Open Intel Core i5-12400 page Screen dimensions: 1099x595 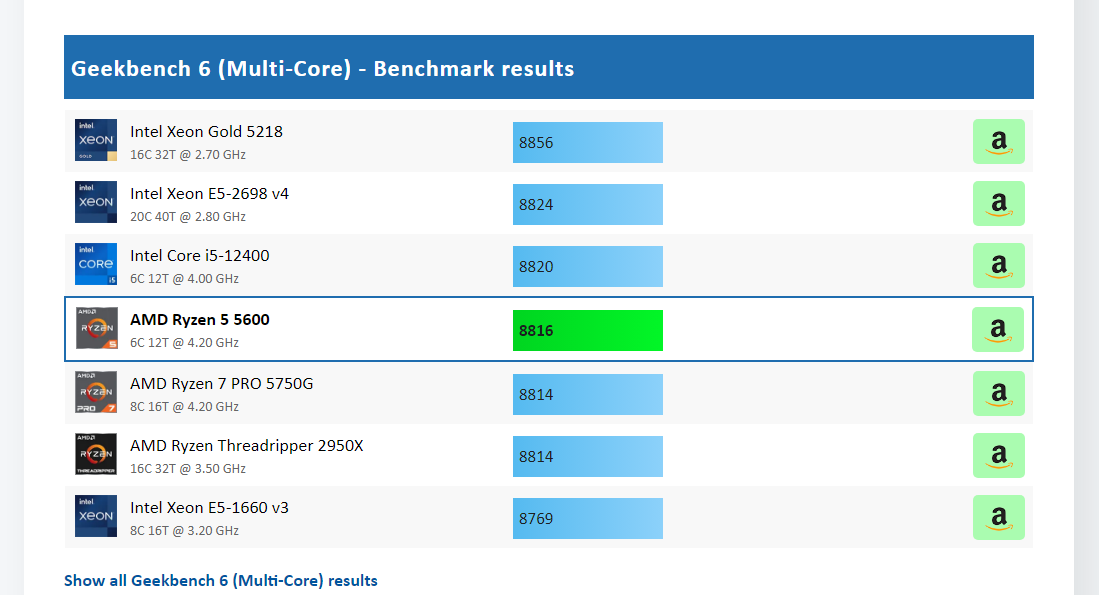[200, 256]
